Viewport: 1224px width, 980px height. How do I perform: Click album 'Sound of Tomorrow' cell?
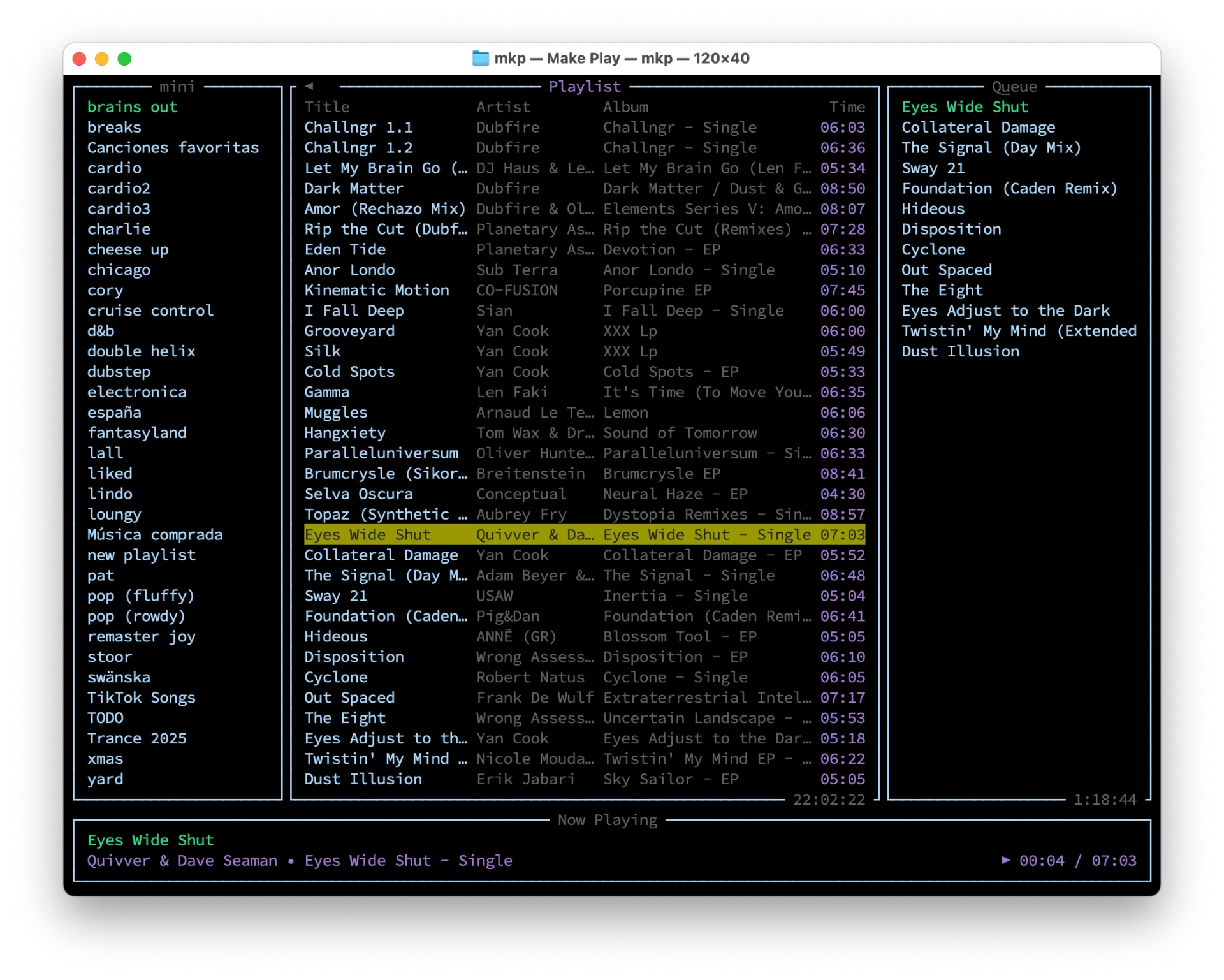[x=680, y=433]
